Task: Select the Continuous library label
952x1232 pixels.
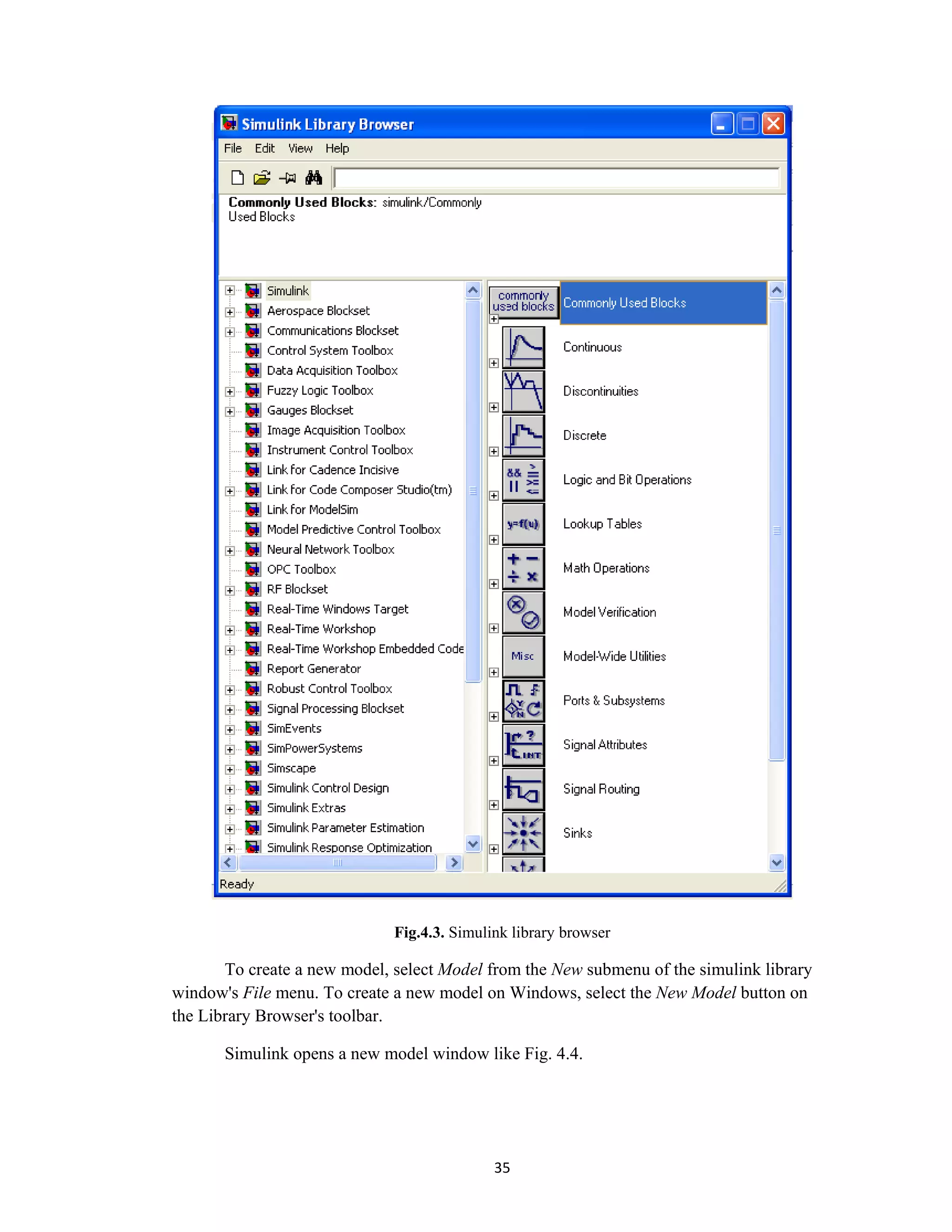Action: [592, 347]
